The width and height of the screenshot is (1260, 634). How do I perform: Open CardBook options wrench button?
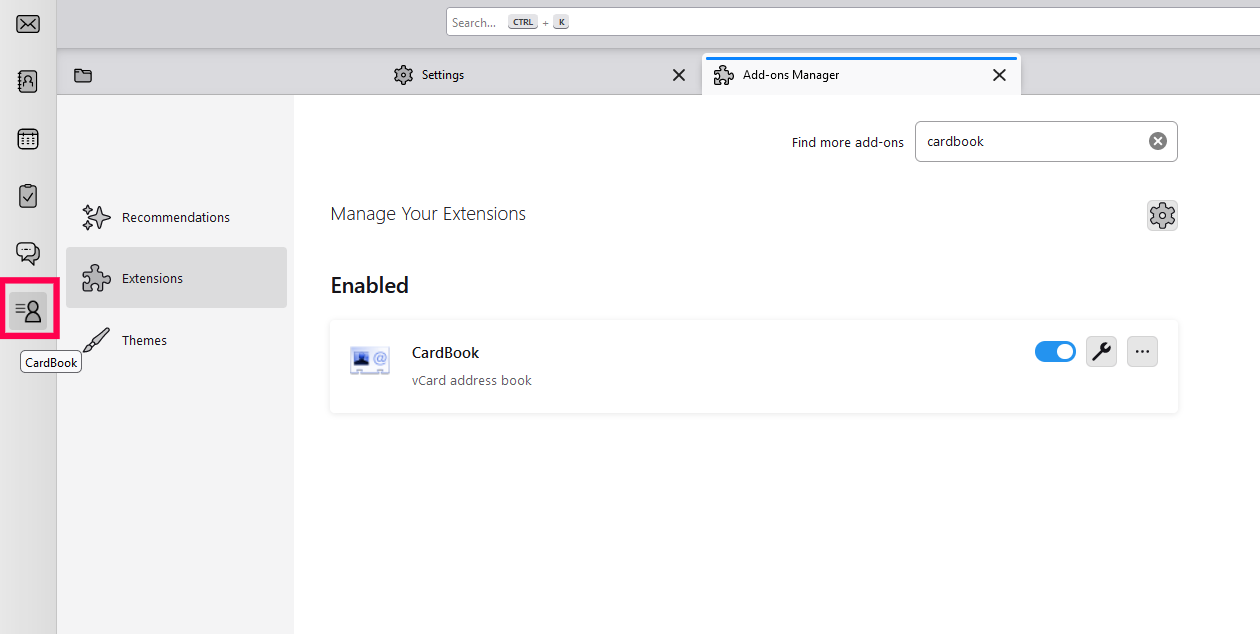1101,351
